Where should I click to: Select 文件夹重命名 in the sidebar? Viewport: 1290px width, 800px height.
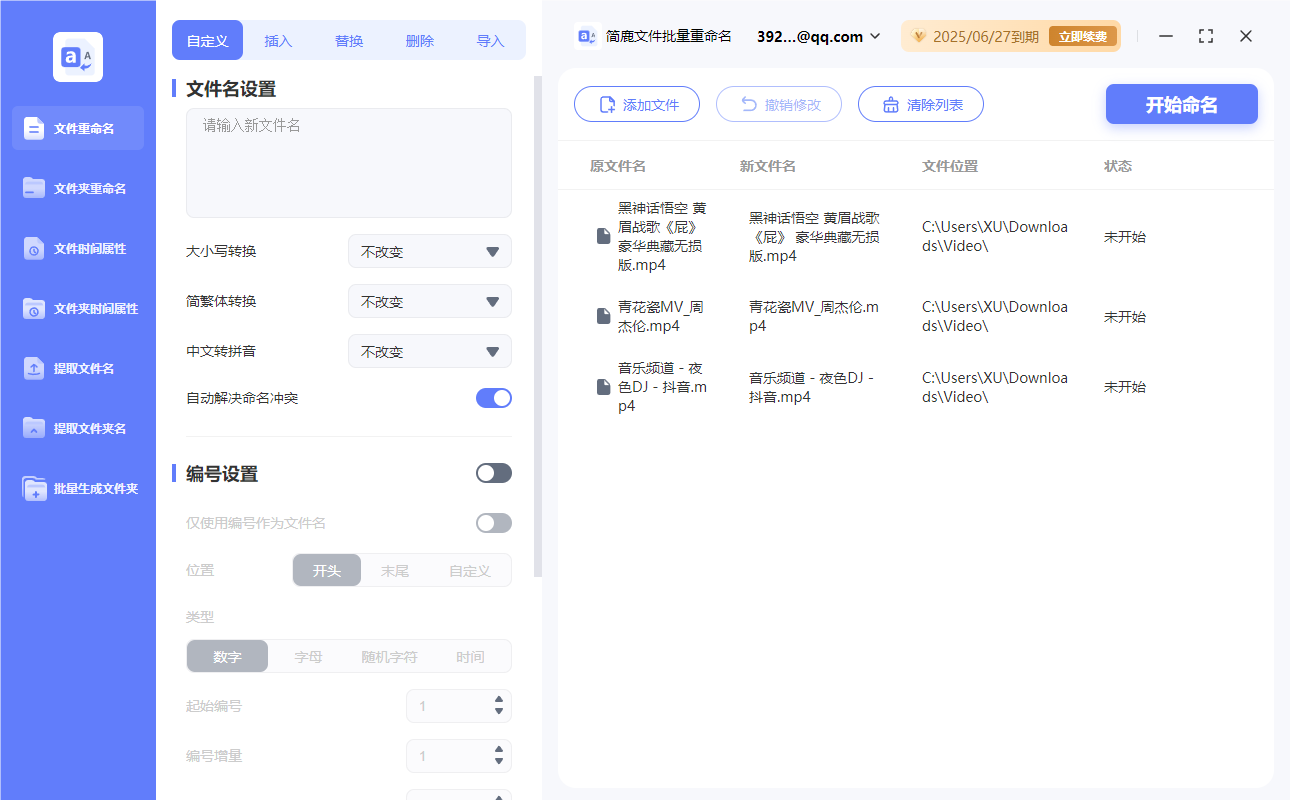click(x=77, y=188)
